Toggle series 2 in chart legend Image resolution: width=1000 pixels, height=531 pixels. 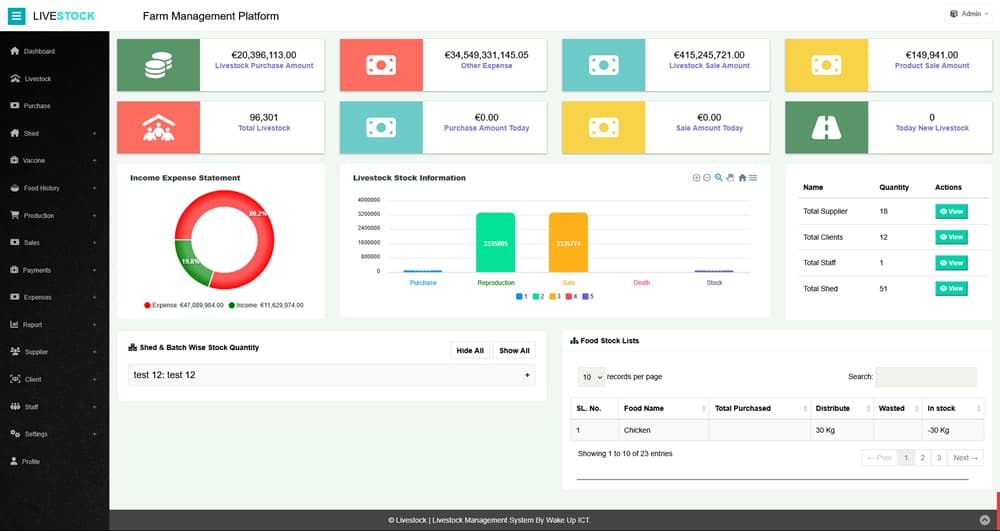point(537,297)
